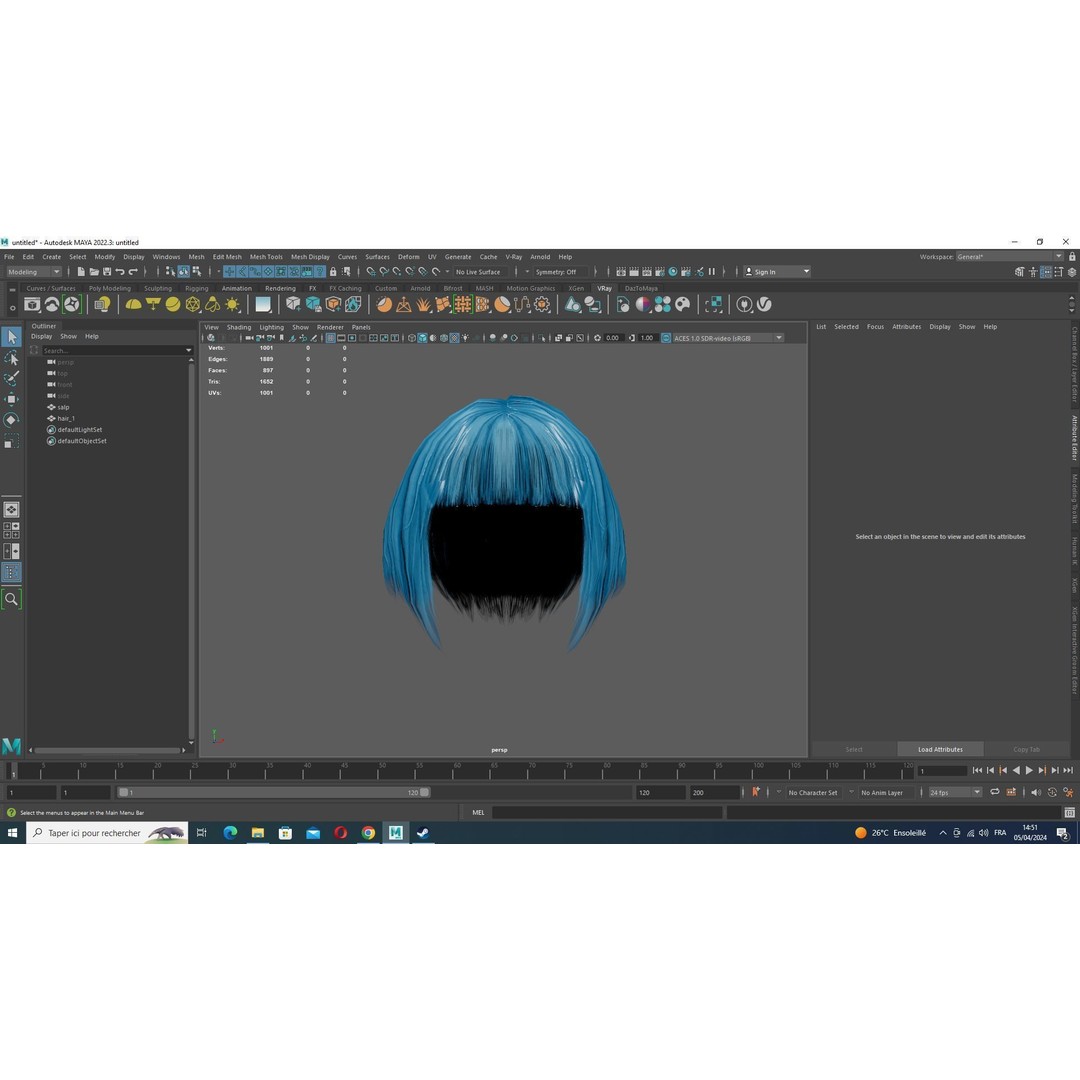Toggle smooth shade all in viewport

(422, 338)
